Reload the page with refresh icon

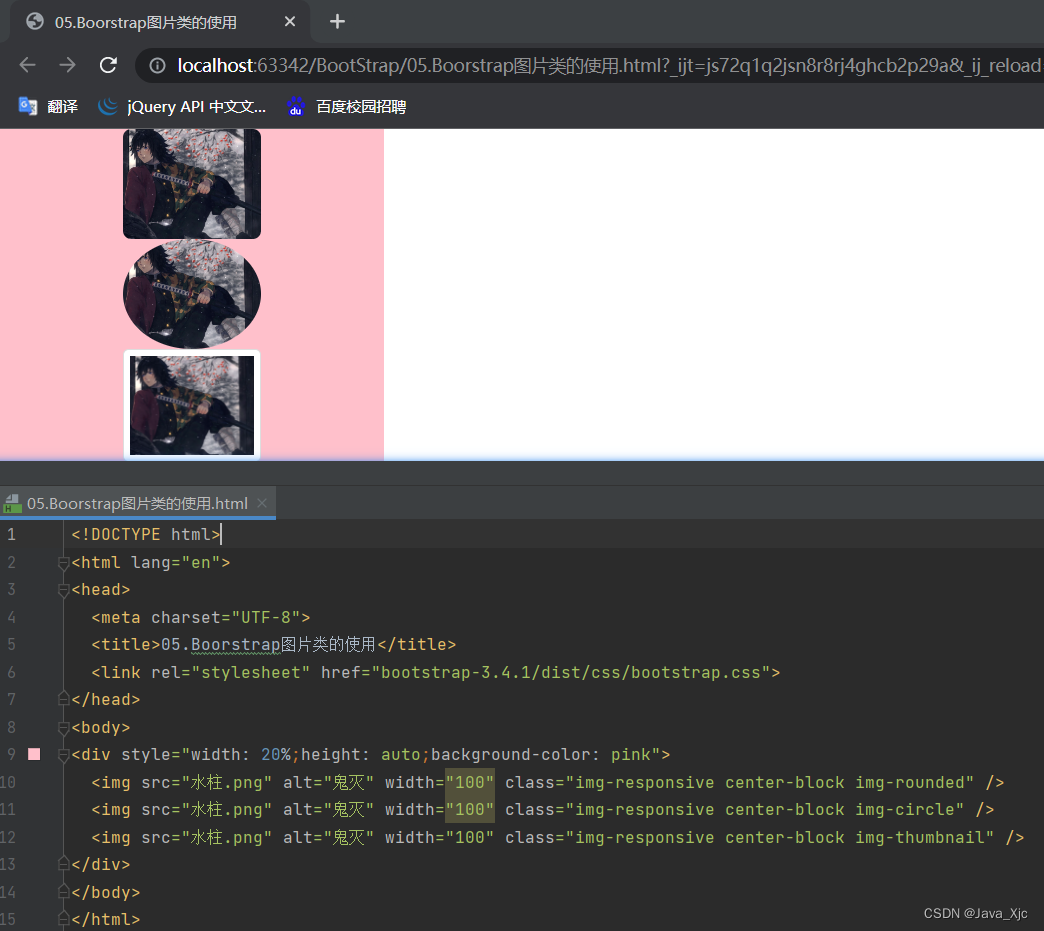tap(108, 65)
